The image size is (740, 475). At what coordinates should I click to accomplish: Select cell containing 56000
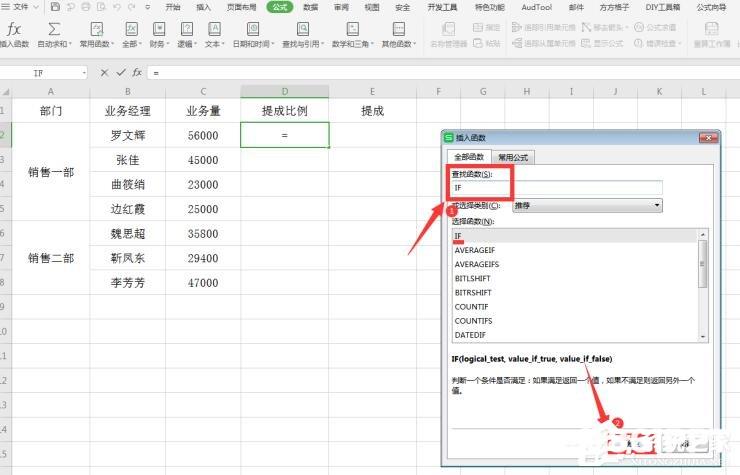click(203, 135)
